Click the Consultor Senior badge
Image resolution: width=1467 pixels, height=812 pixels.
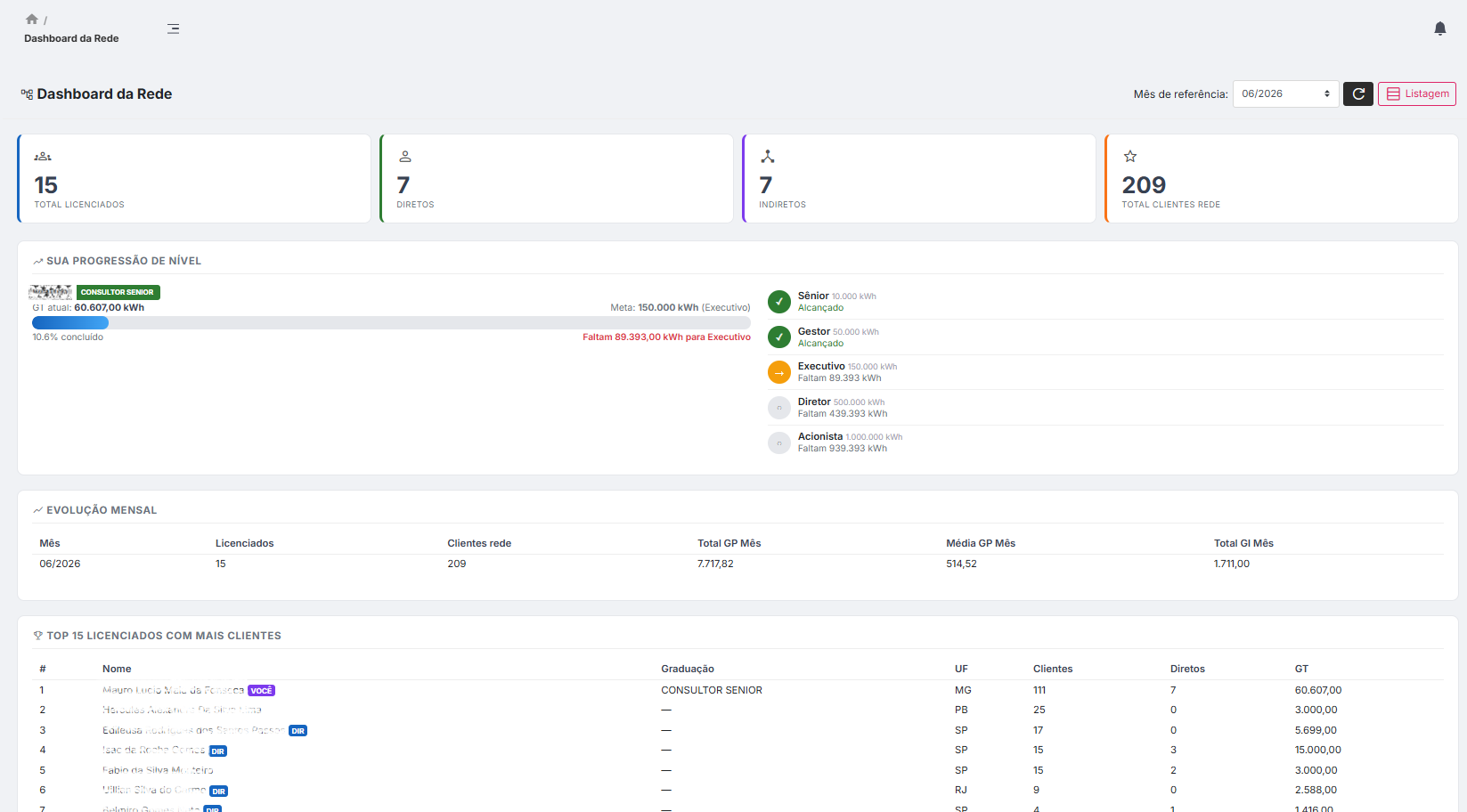coord(118,292)
